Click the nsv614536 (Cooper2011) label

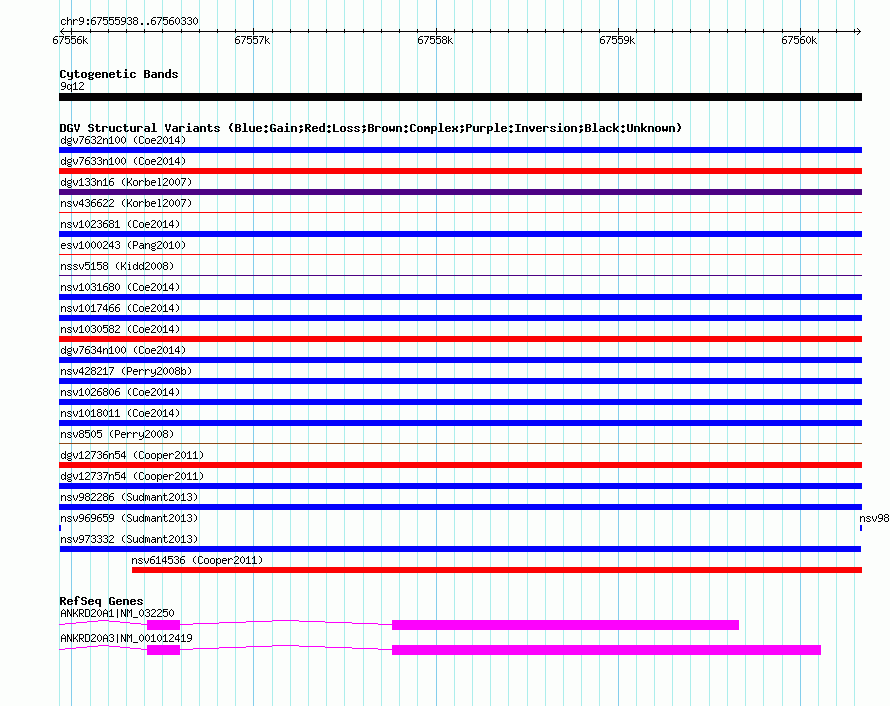click(x=197, y=560)
